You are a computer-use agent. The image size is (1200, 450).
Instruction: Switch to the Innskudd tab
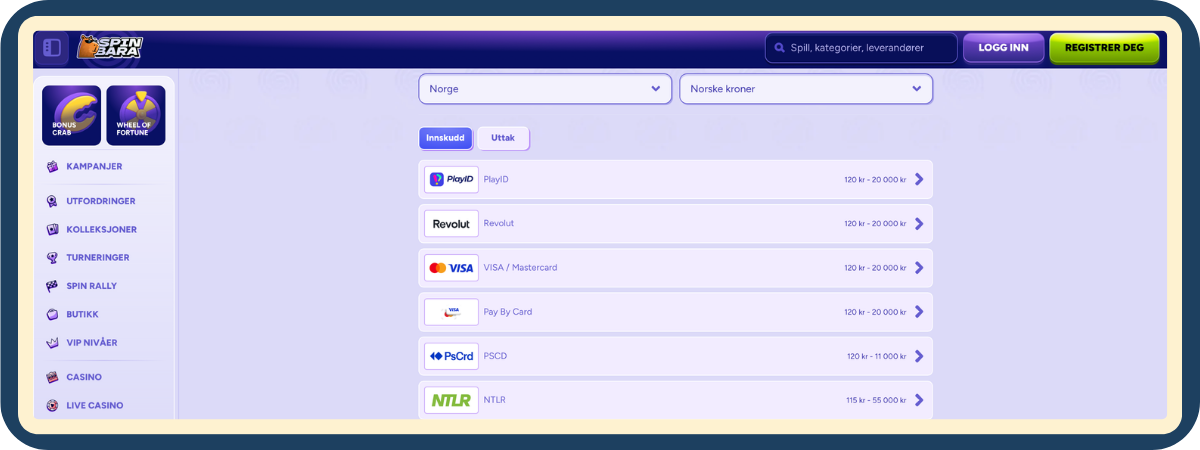click(446, 138)
